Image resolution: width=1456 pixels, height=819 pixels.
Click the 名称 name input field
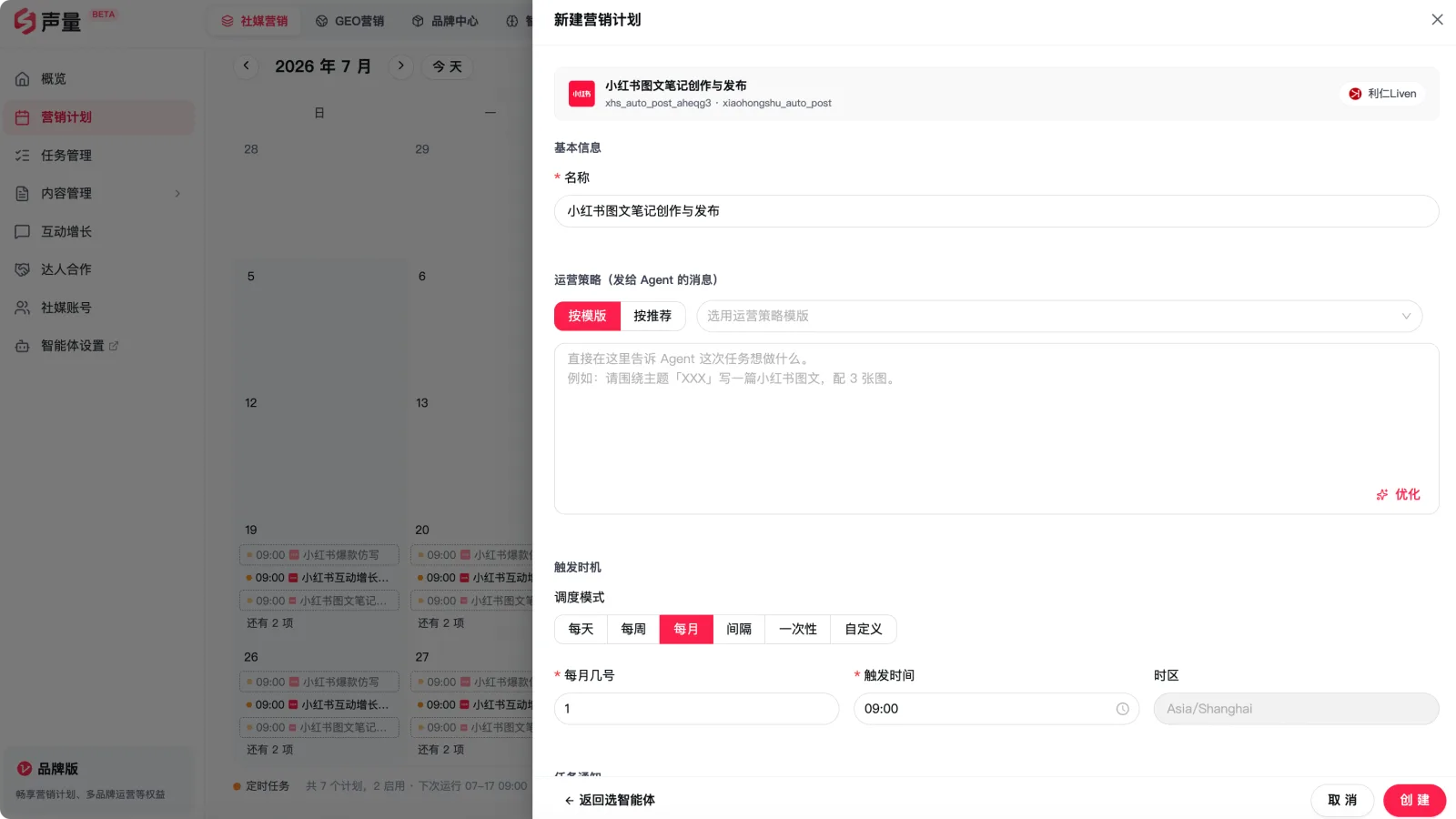click(996, 211)
